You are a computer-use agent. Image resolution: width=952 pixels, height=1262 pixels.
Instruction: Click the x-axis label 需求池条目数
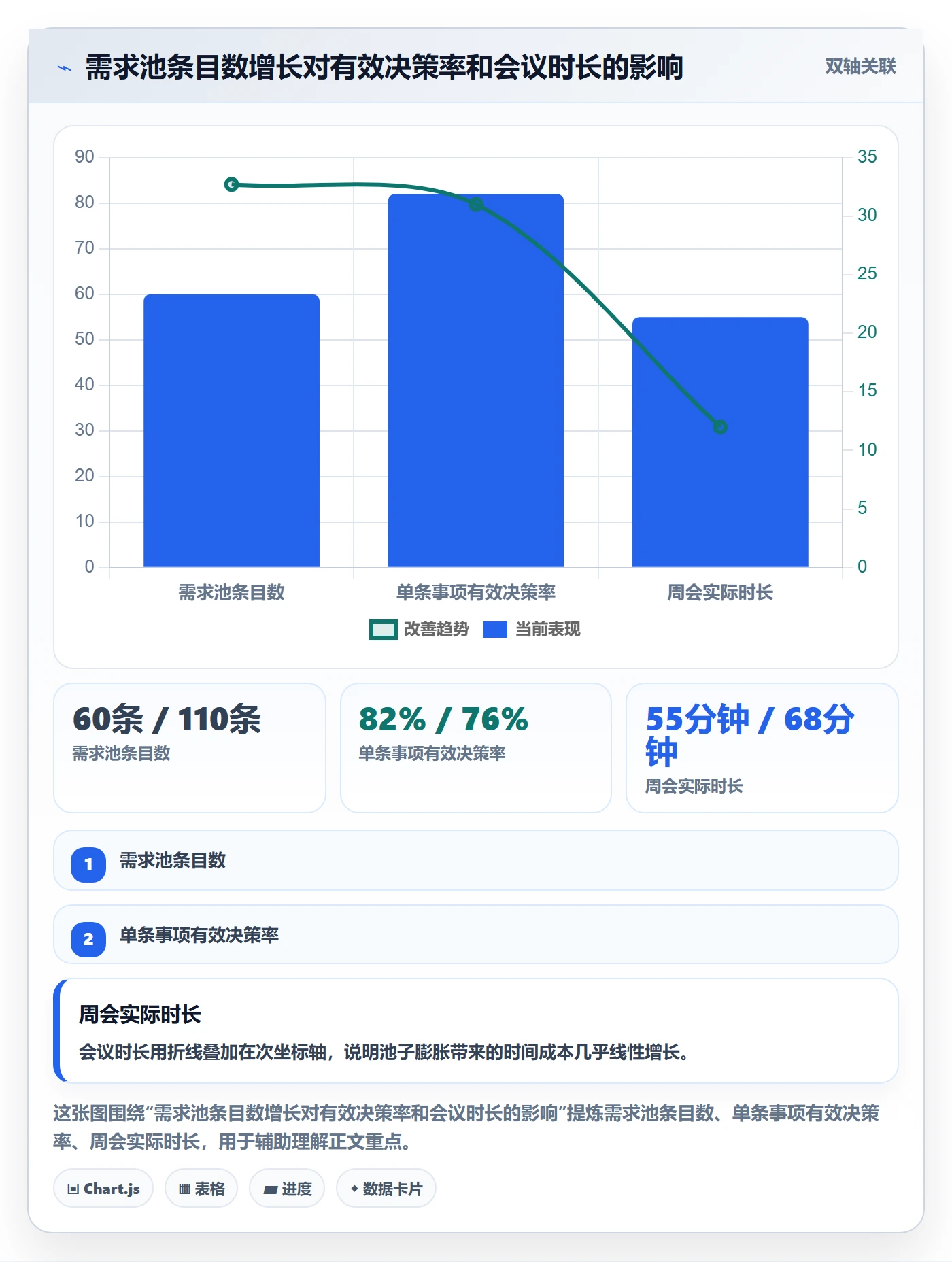pyautogui.click(x=231, y=593)
